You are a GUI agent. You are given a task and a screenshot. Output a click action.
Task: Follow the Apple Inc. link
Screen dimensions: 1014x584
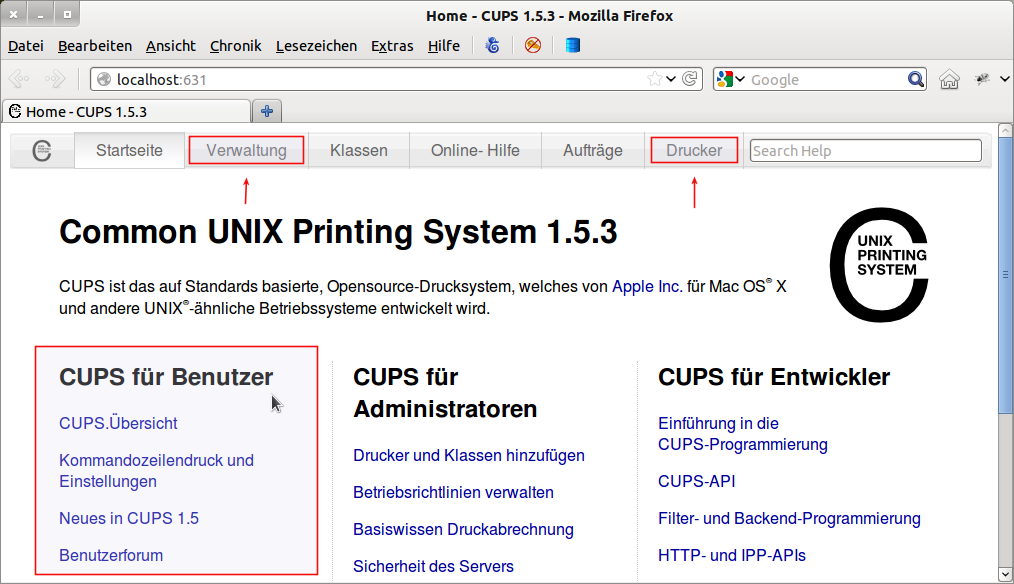click(646, 286)
